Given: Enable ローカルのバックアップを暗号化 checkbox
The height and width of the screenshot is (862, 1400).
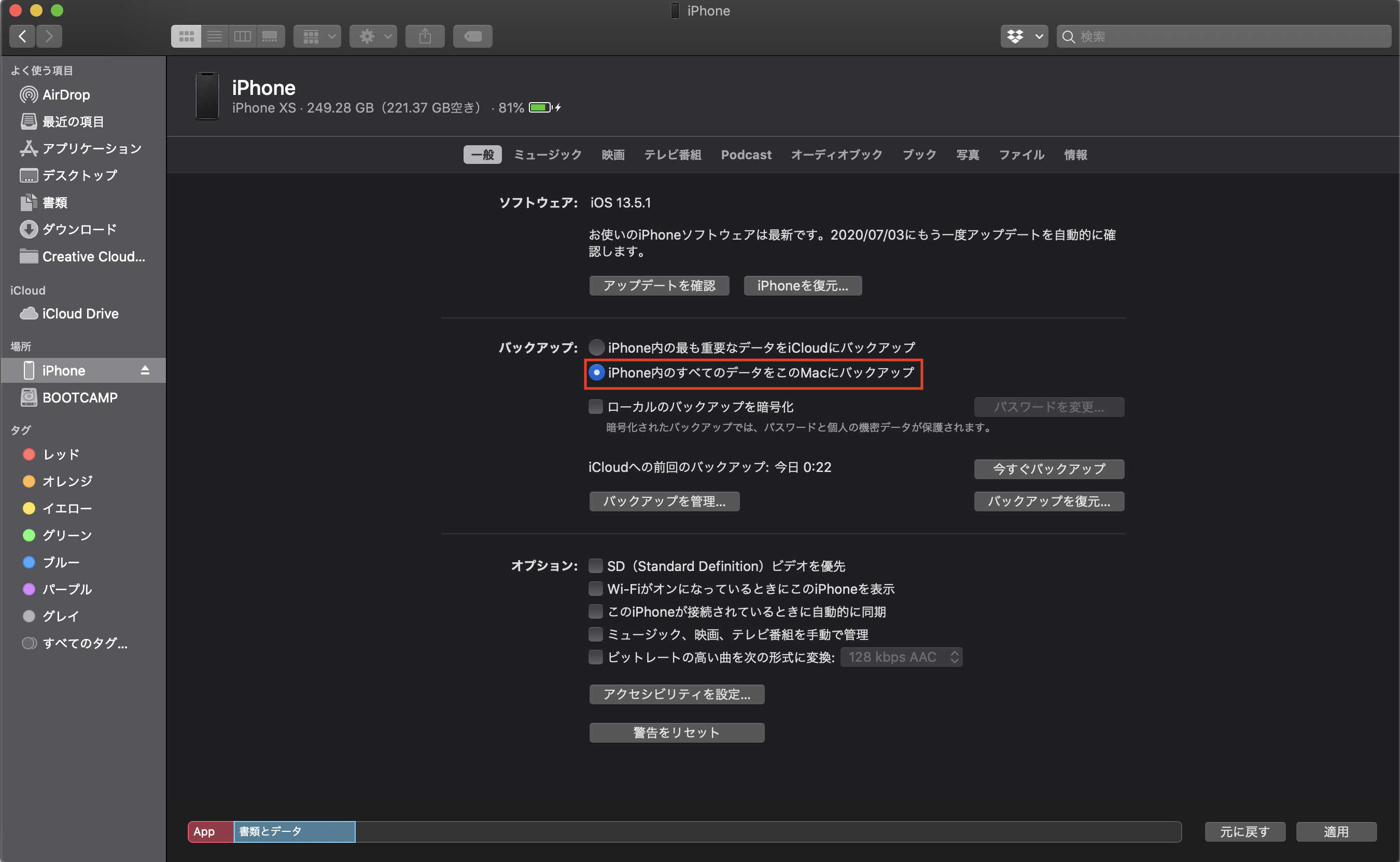Looking at the screenshot, I should pyautogui.click(x=595, y=407).
